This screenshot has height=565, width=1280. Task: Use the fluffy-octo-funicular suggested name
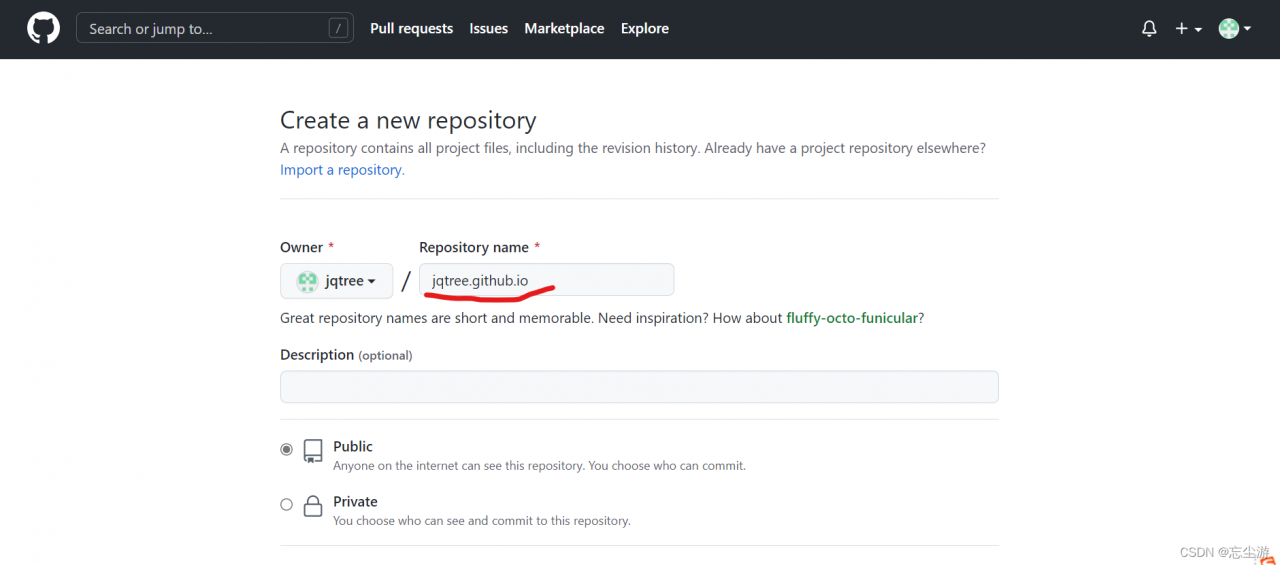pos(852,318)
